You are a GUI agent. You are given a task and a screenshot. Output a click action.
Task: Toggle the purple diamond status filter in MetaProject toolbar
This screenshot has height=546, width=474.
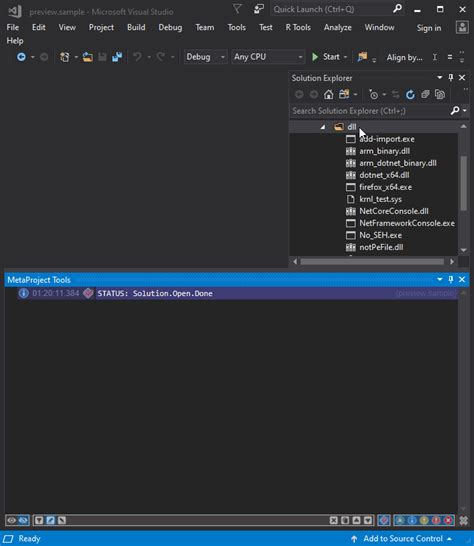click(384, 520)
